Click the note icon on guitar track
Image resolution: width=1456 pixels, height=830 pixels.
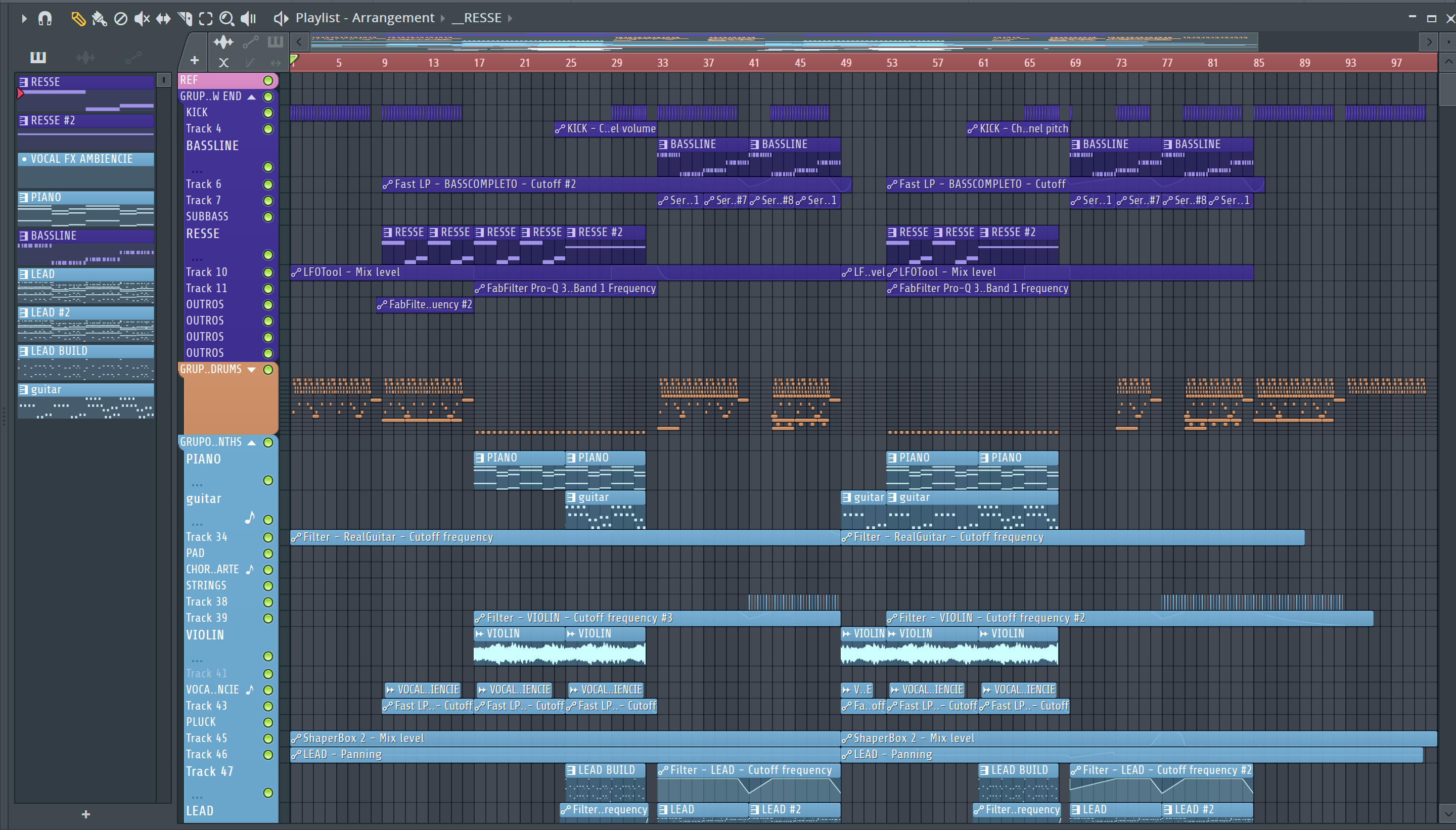(250, 517)
